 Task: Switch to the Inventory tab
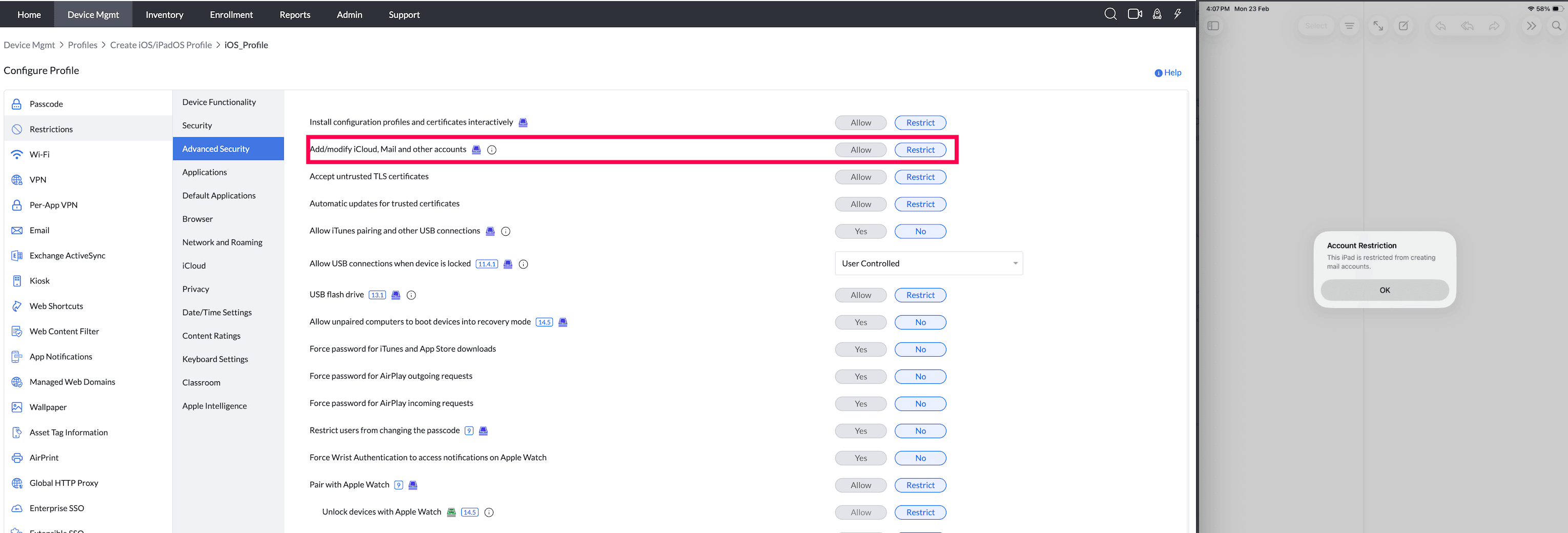click(164, 14)
